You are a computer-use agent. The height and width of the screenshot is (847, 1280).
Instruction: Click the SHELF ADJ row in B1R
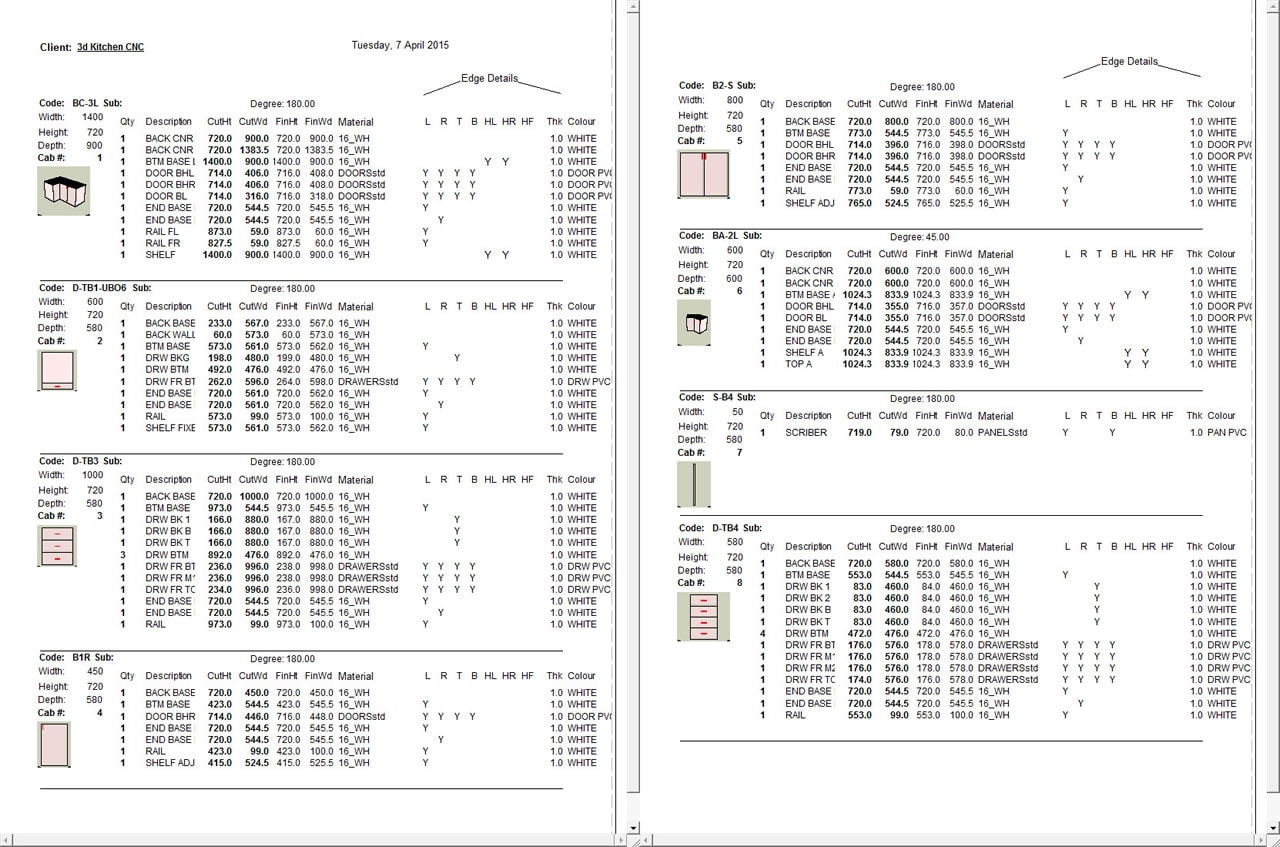click(360, 763)
